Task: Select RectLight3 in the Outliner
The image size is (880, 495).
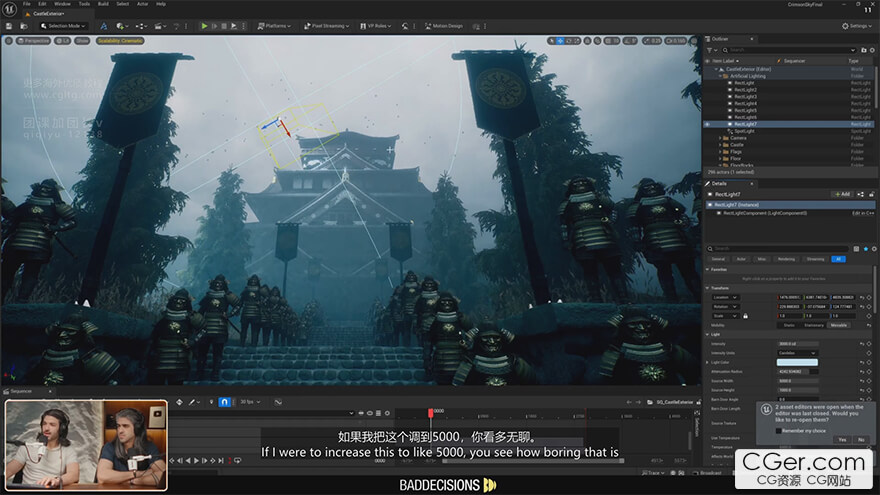Action: (x=745, y=97)
